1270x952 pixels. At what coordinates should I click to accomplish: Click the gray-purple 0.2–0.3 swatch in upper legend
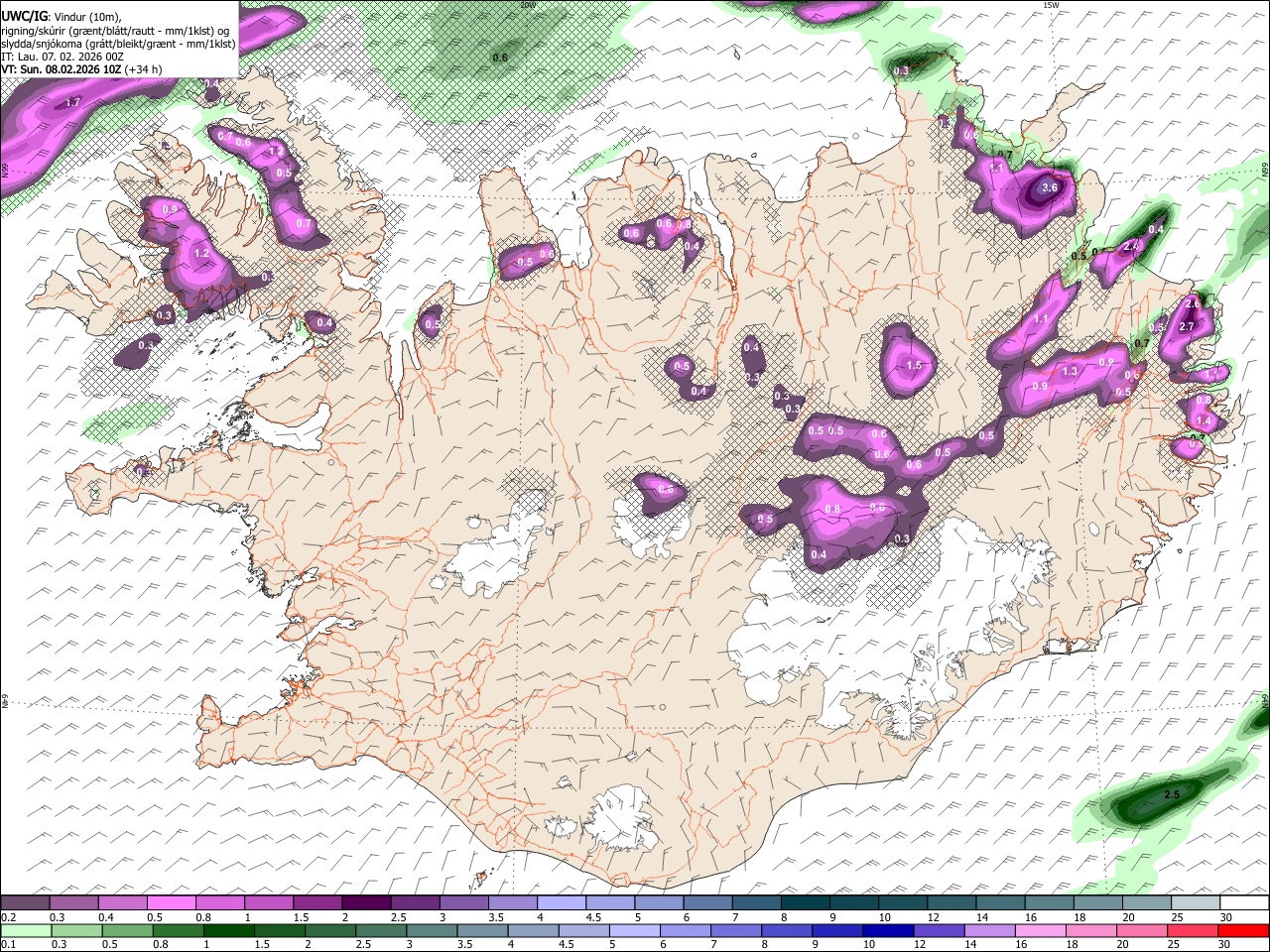point(25,903)
